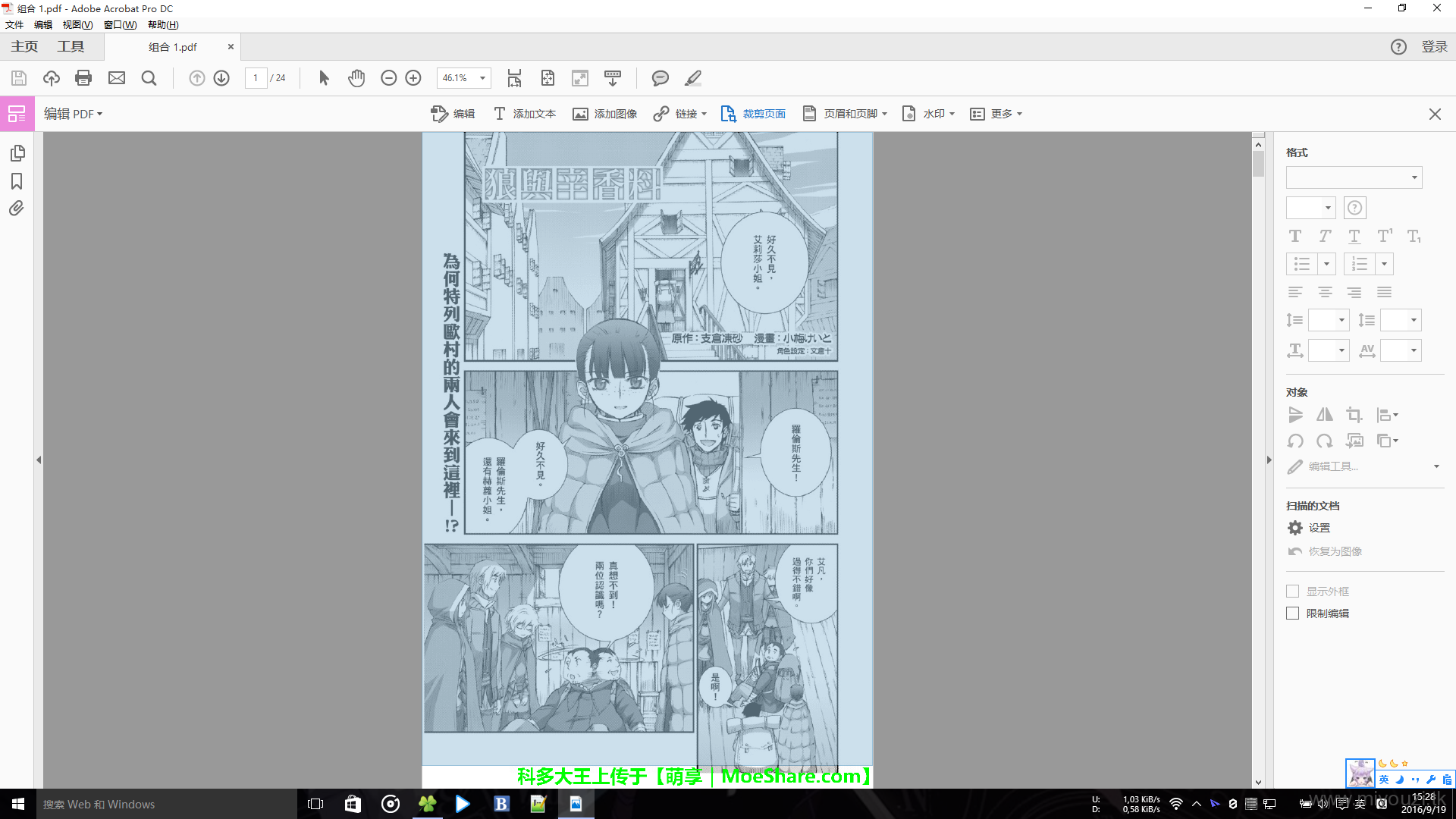Check the 显示外框 checkbox
This screenshot has height=819, width=1456.
point(1293,591)
